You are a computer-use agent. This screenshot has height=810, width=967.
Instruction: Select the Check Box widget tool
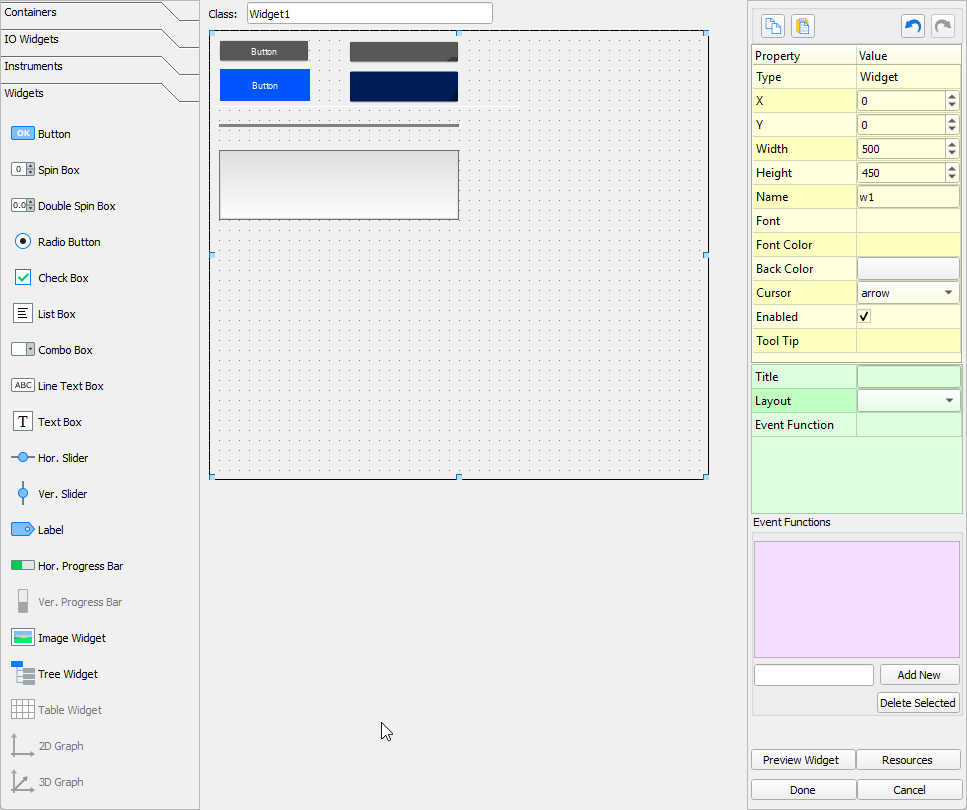pos(63,277)
